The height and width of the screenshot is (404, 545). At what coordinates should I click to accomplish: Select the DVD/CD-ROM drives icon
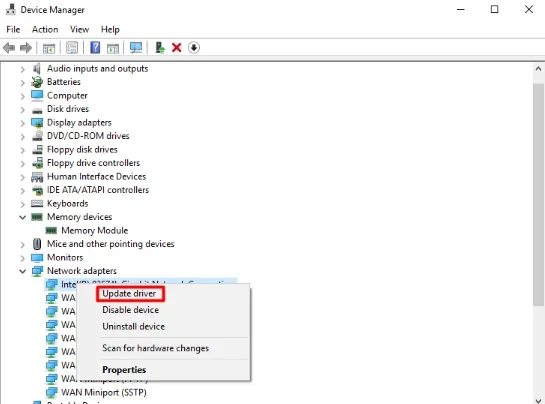pyautogui.click(x=37, y=136)
